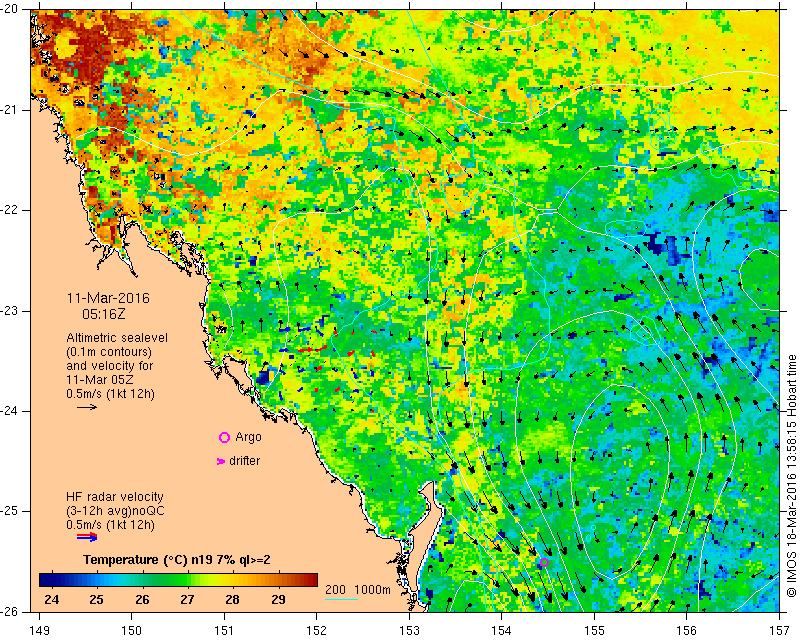Viewport: 800px width, 640px height.
Task: Click the IMOS copyright timestamp text
Action: (791, 478)
